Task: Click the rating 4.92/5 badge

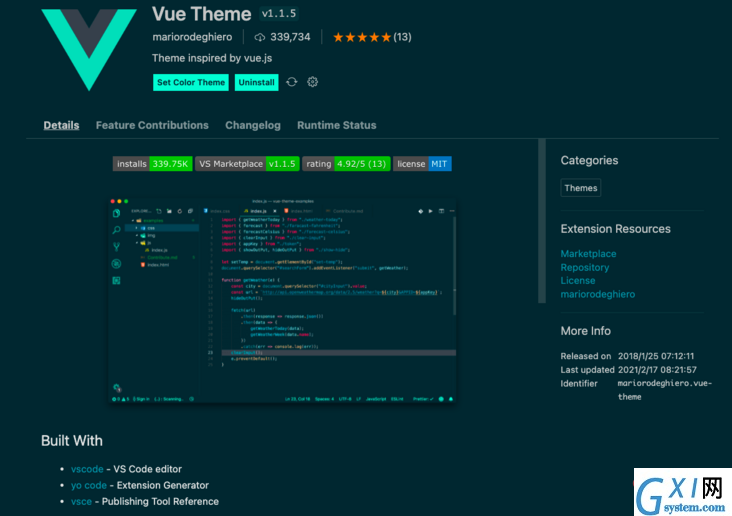Action: click(x=346, y=164)
